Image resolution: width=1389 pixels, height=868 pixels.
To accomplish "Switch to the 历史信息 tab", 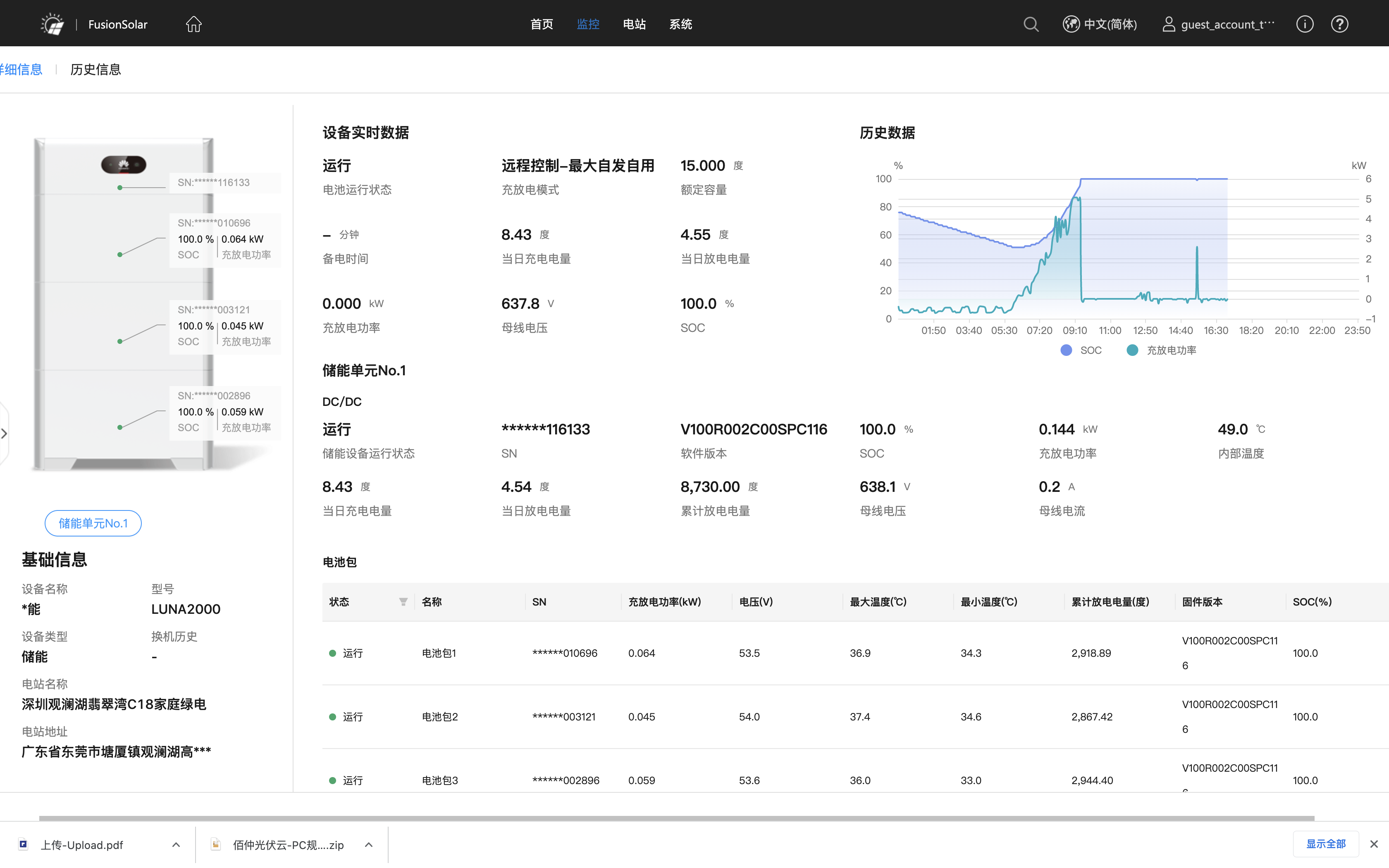I will [x=95, y=69].
